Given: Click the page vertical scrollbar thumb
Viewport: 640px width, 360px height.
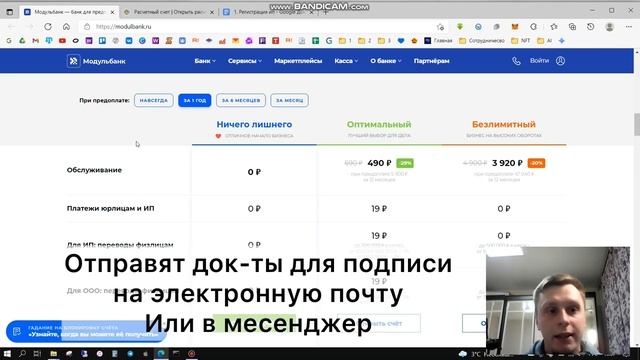Looking at the screenshot, I should [637, 124].
